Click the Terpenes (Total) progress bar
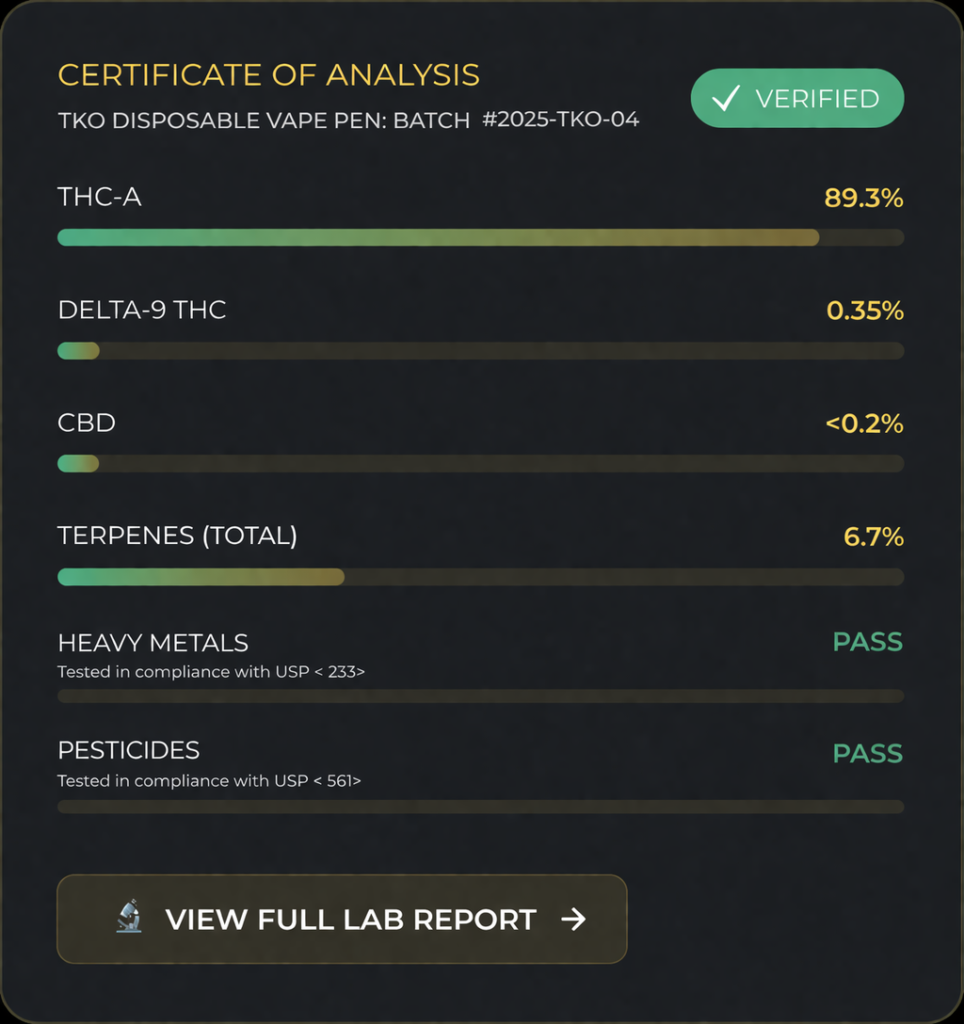Screen dimensions: 964x1024 (x=481, y=577)
